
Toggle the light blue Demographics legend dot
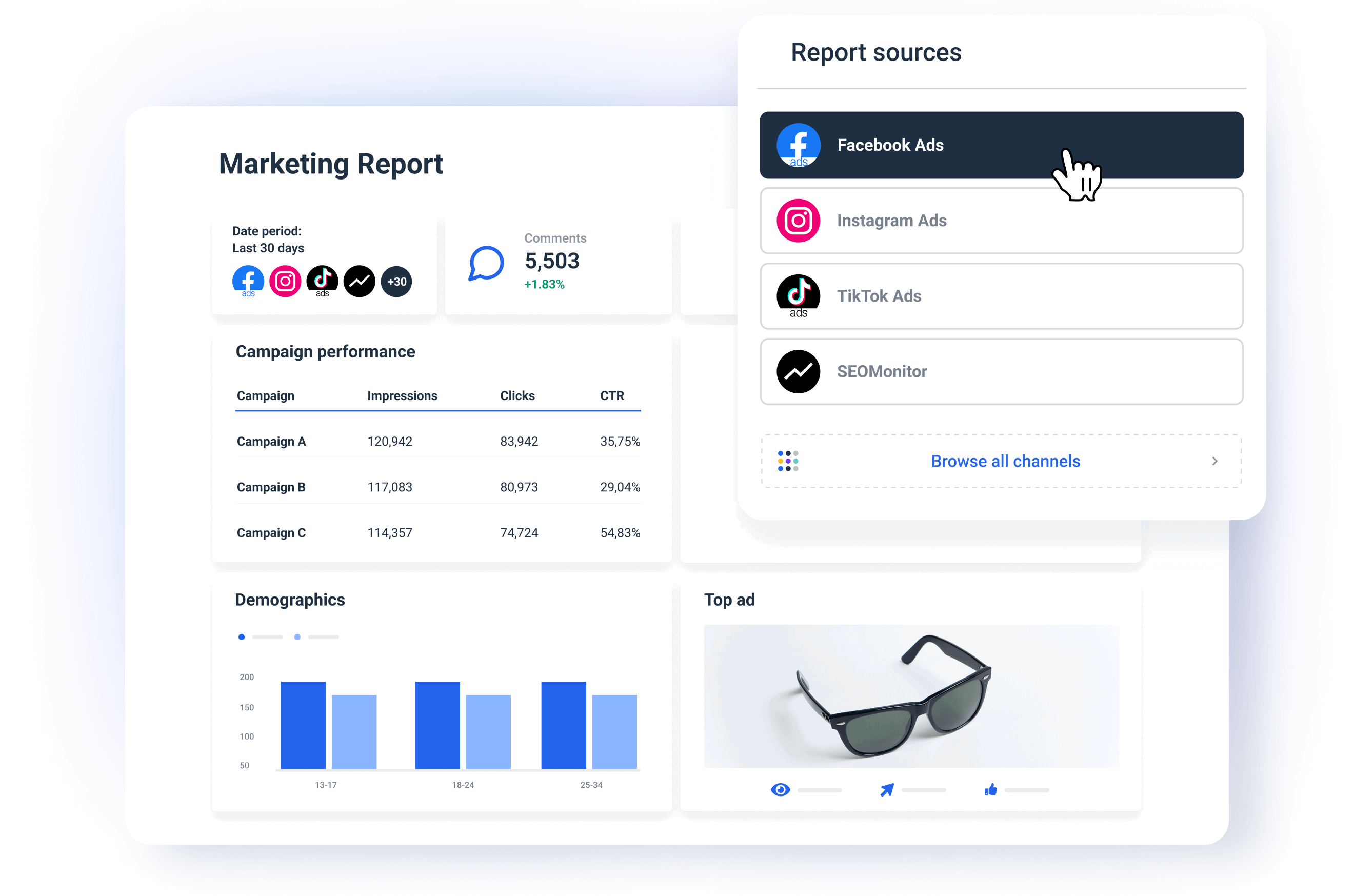pos(297,636)
